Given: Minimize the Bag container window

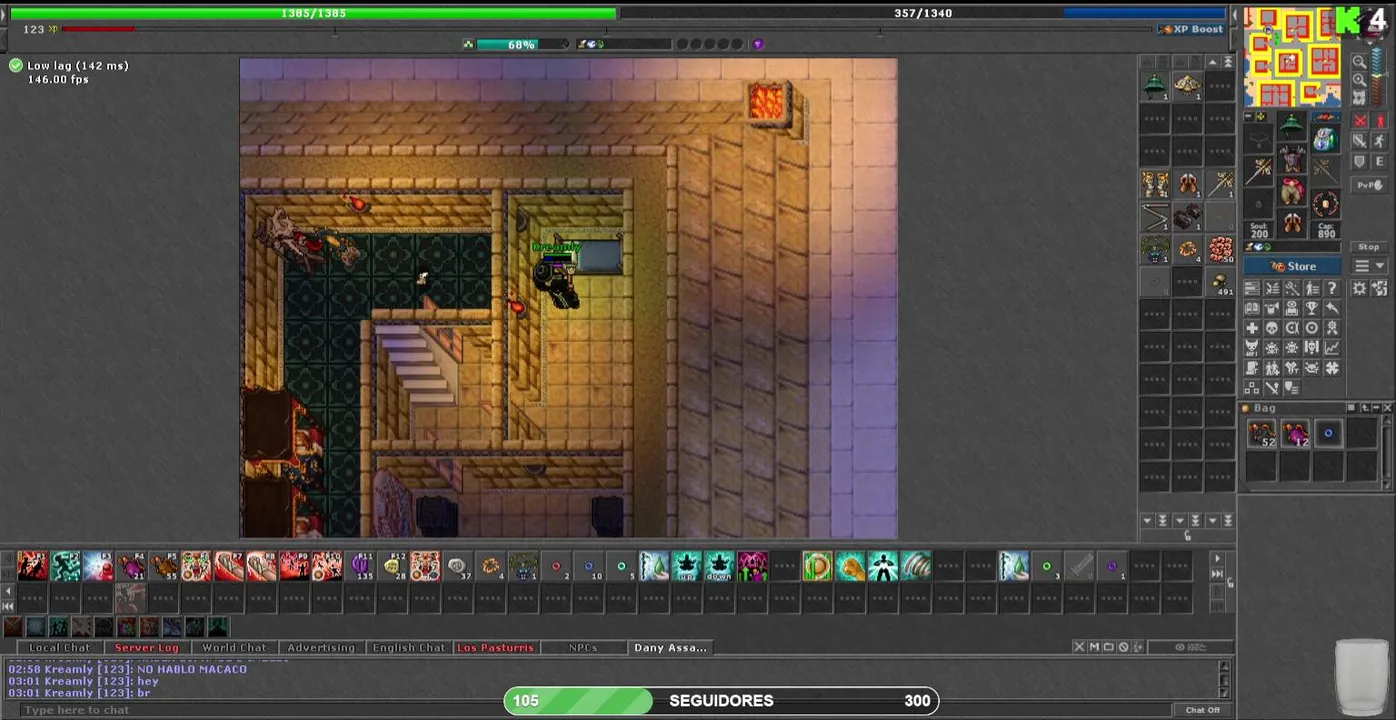Looking at the screenshot, I should point(1376,408).
